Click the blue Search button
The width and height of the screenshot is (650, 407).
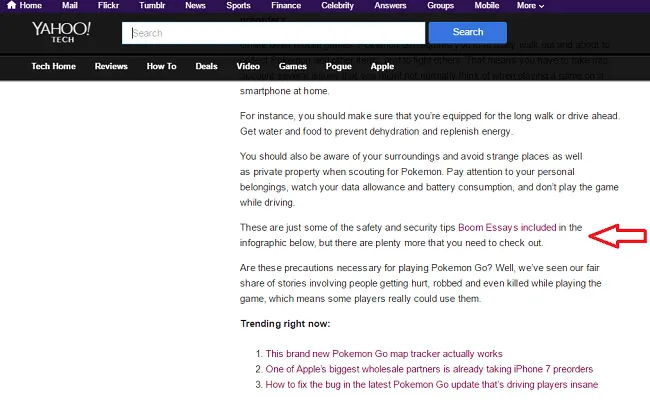(468, 32)
